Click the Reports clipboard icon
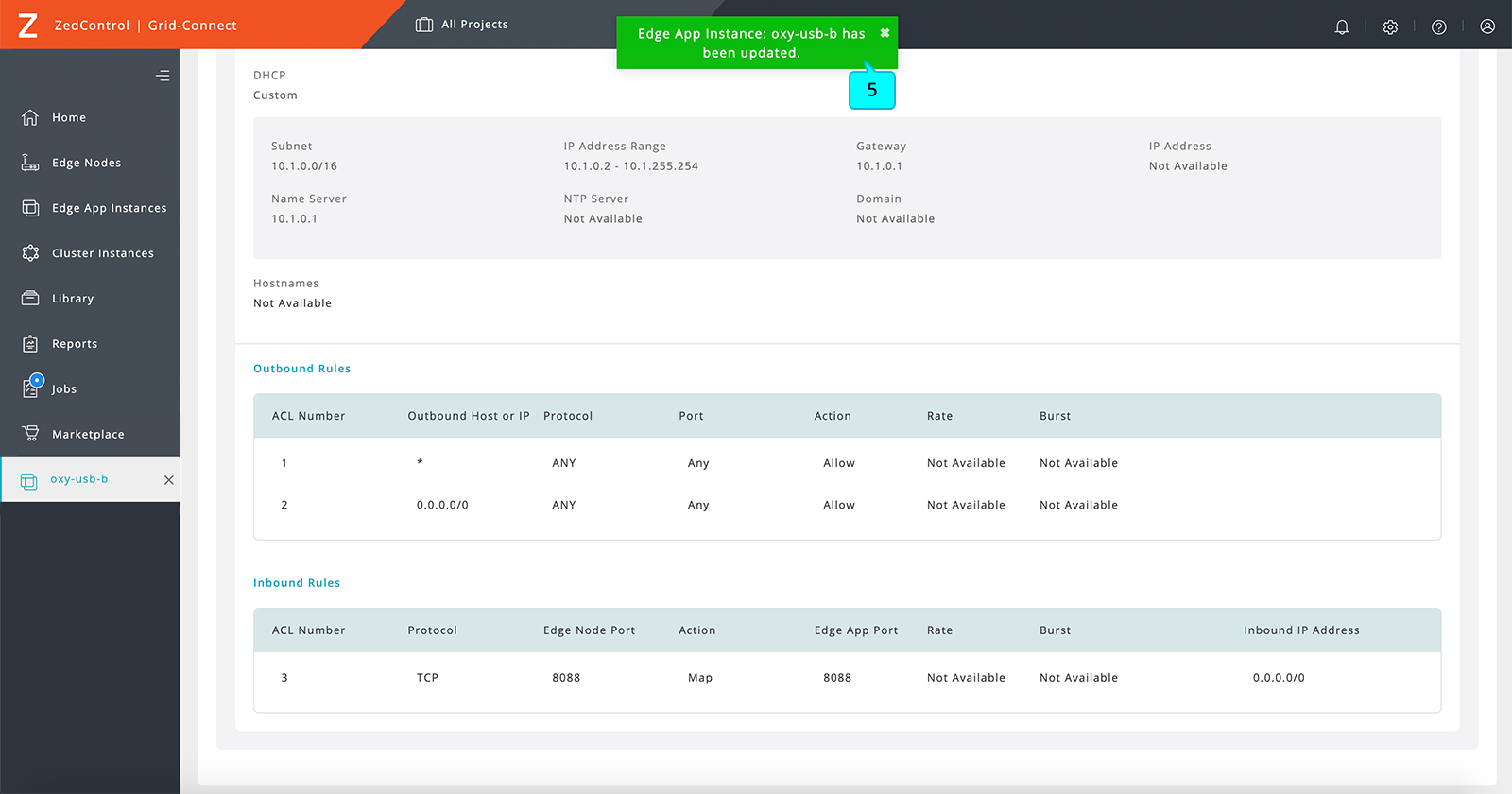 30,344
